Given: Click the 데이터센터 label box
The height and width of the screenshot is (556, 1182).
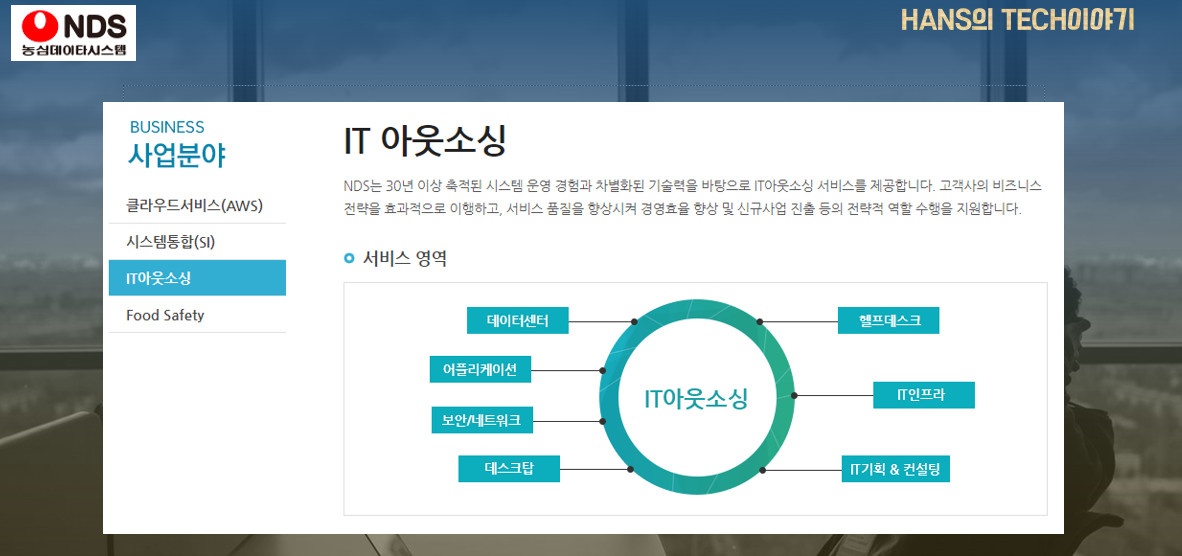Looking at the screenshot, I should [517, 321].
